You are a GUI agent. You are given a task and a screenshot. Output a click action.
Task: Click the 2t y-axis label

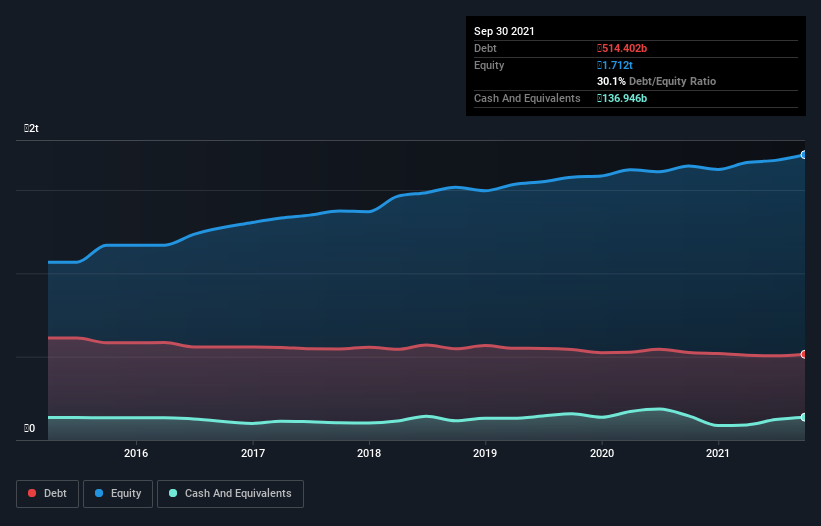(x=31, y=128)
